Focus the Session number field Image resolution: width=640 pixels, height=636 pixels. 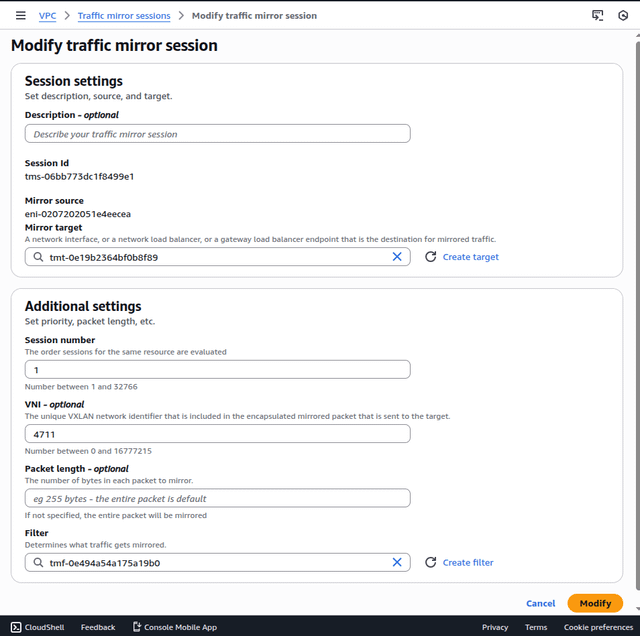click(x=217, y=370)
